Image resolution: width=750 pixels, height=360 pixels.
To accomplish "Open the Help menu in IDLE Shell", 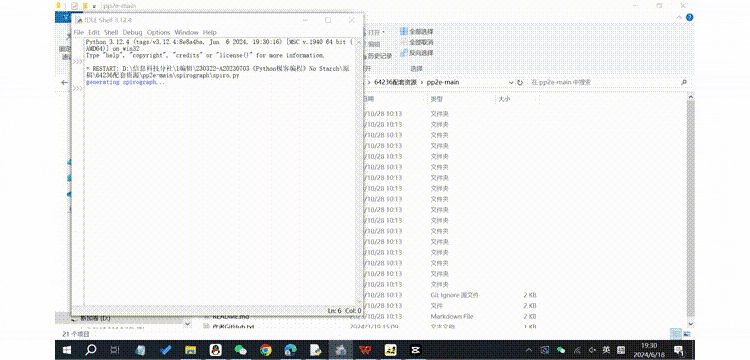I will [210, 33].
